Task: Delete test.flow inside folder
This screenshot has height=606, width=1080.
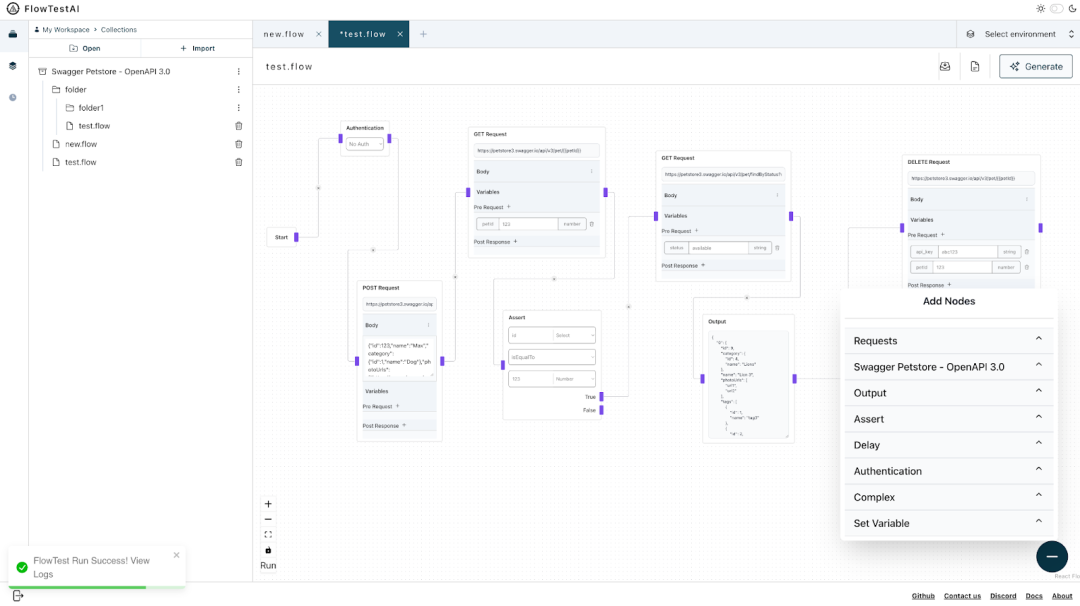Action: (239, 126)
